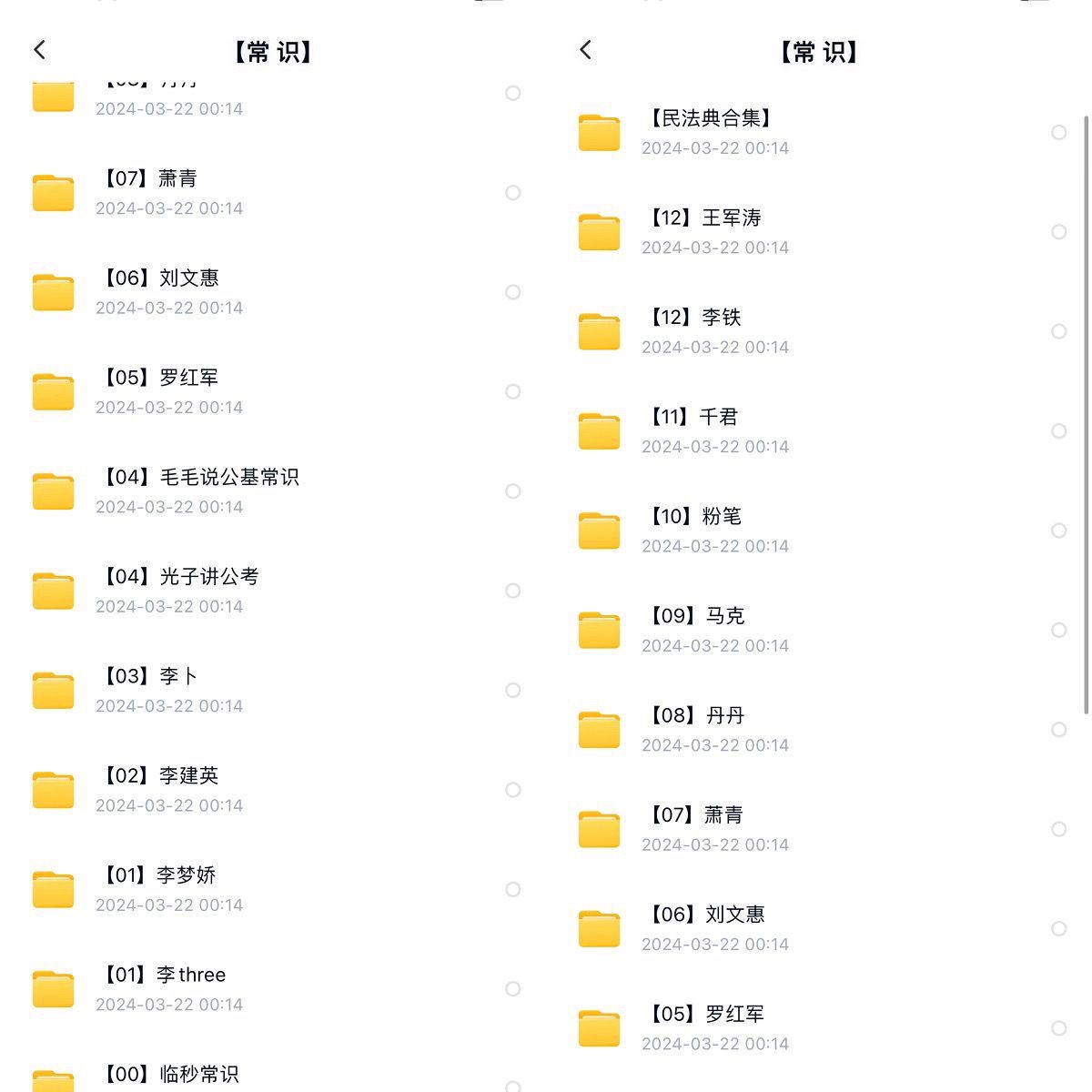Open 【08】丹丹 folder in right list
This screenshot has height=1092, width=1092.
click(x=819, y=730)
